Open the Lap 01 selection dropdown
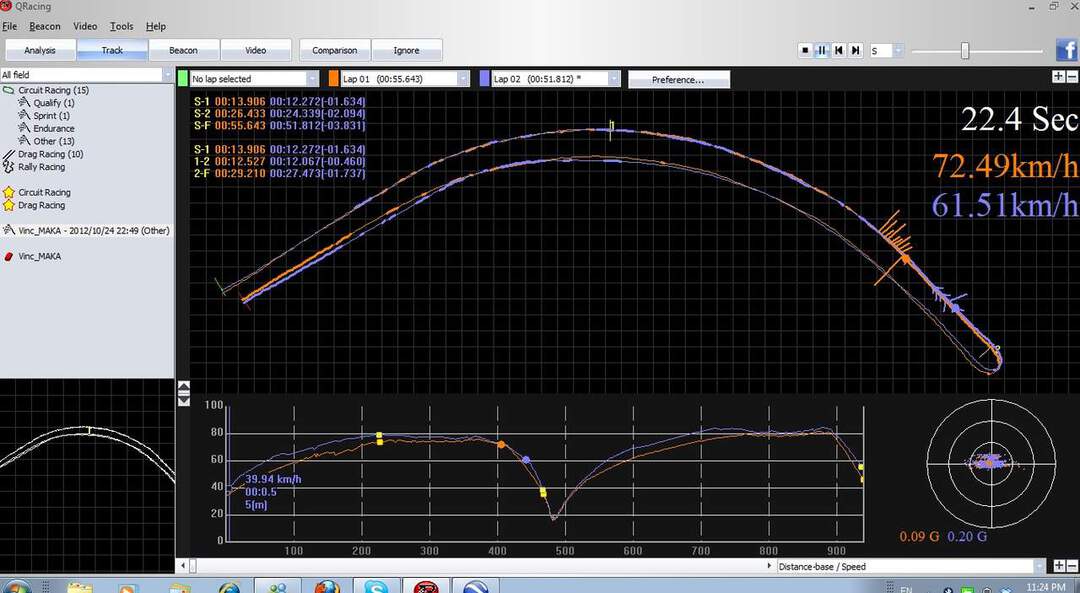The image size is (1080, 593). [465, 78]
